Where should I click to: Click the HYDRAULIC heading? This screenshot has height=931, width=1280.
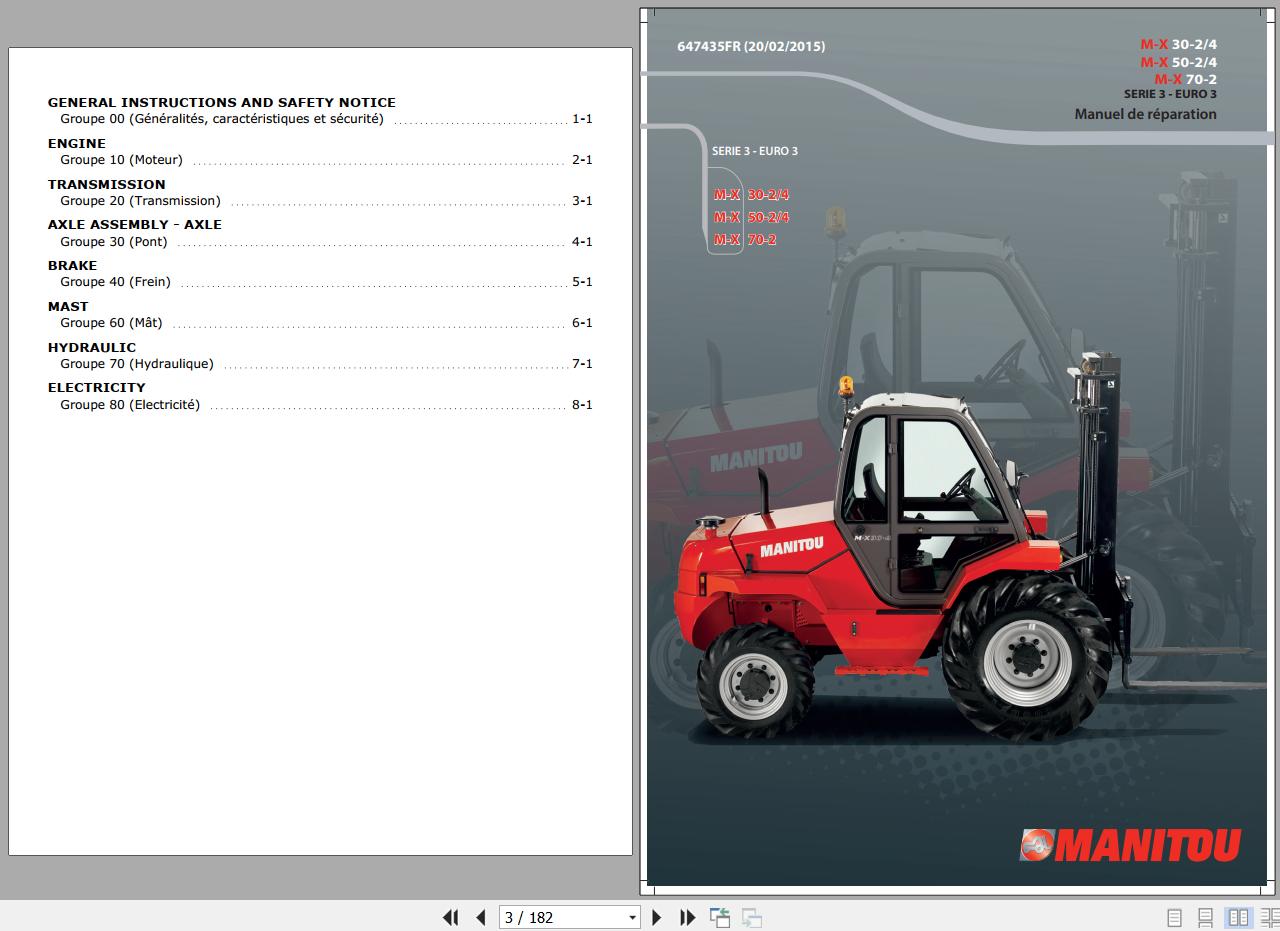pos(92,347)
